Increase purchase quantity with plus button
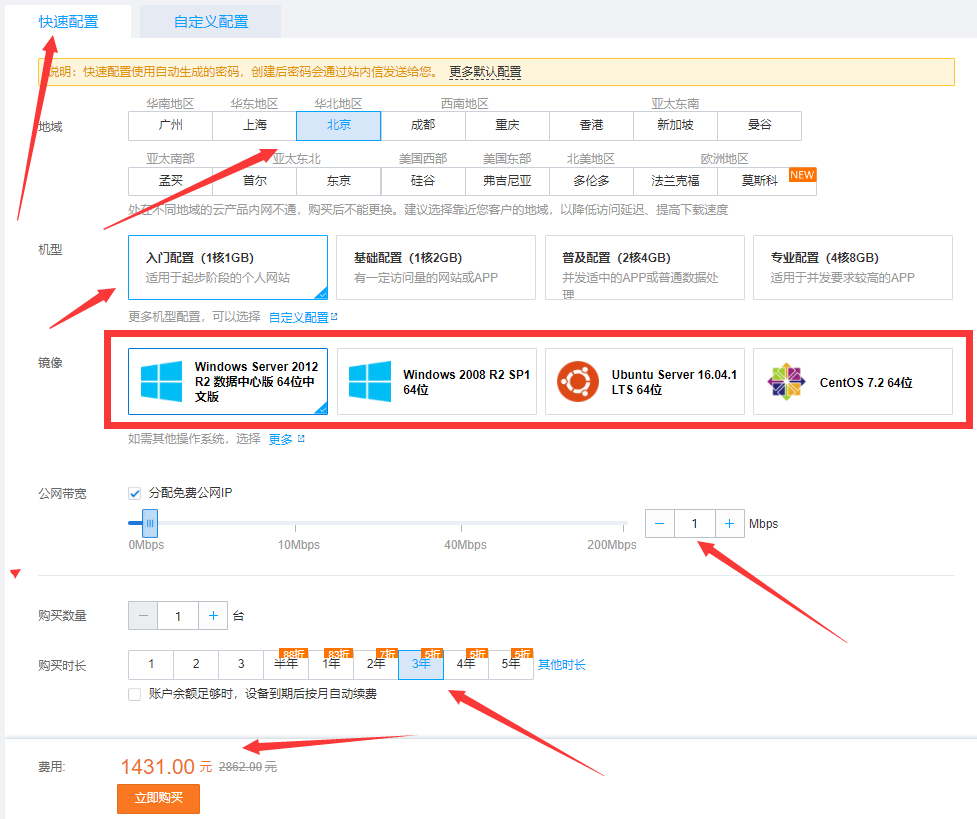 click(x=213, y=616)
